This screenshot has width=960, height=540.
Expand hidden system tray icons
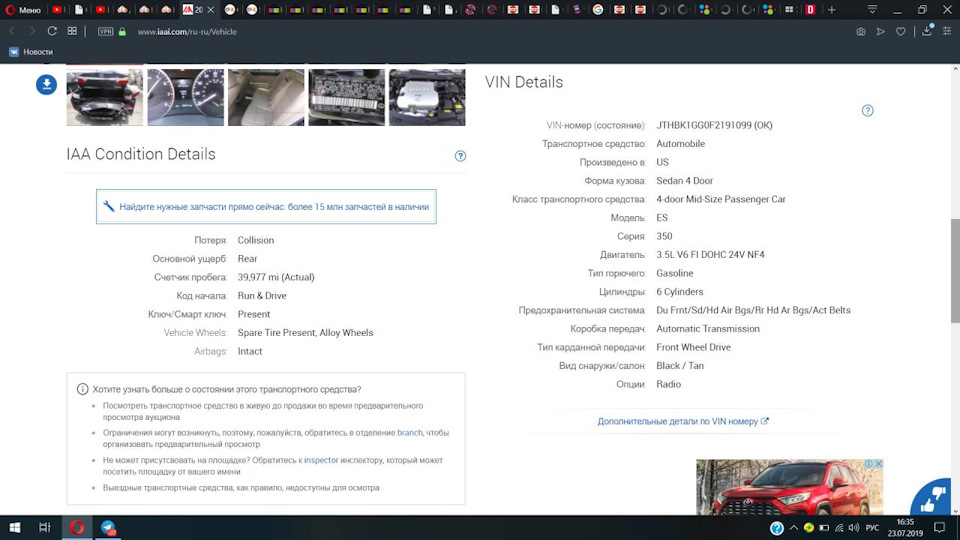click(794, 528)
